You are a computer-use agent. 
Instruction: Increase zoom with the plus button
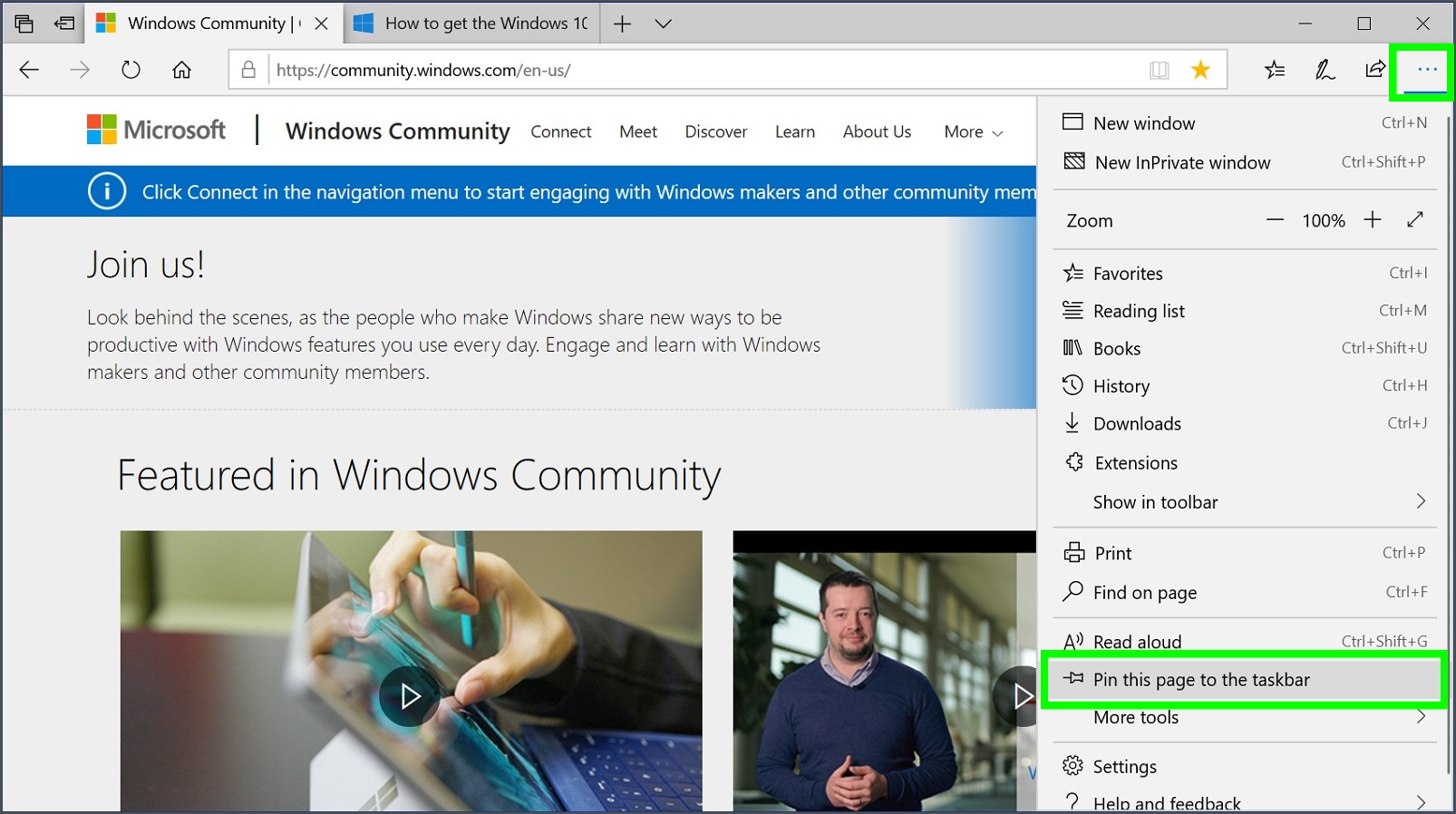(1373, 220)
